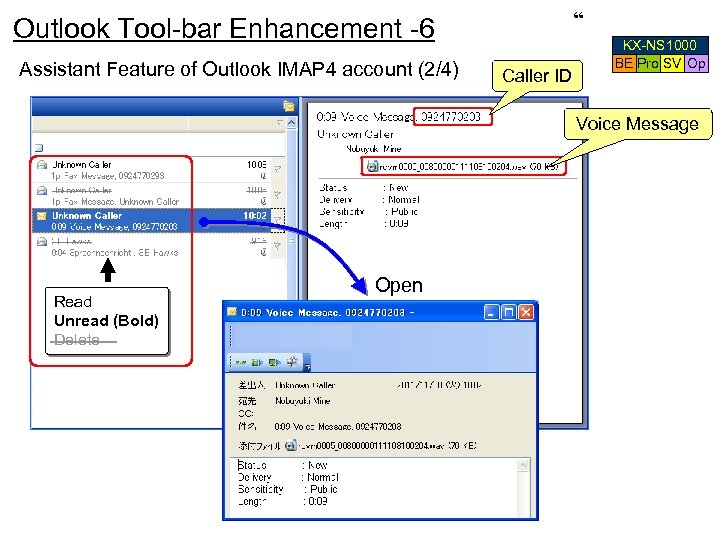Click the leftmost green icon in message window toolbar
Screen dimensions: 720x540
(241, 363)
